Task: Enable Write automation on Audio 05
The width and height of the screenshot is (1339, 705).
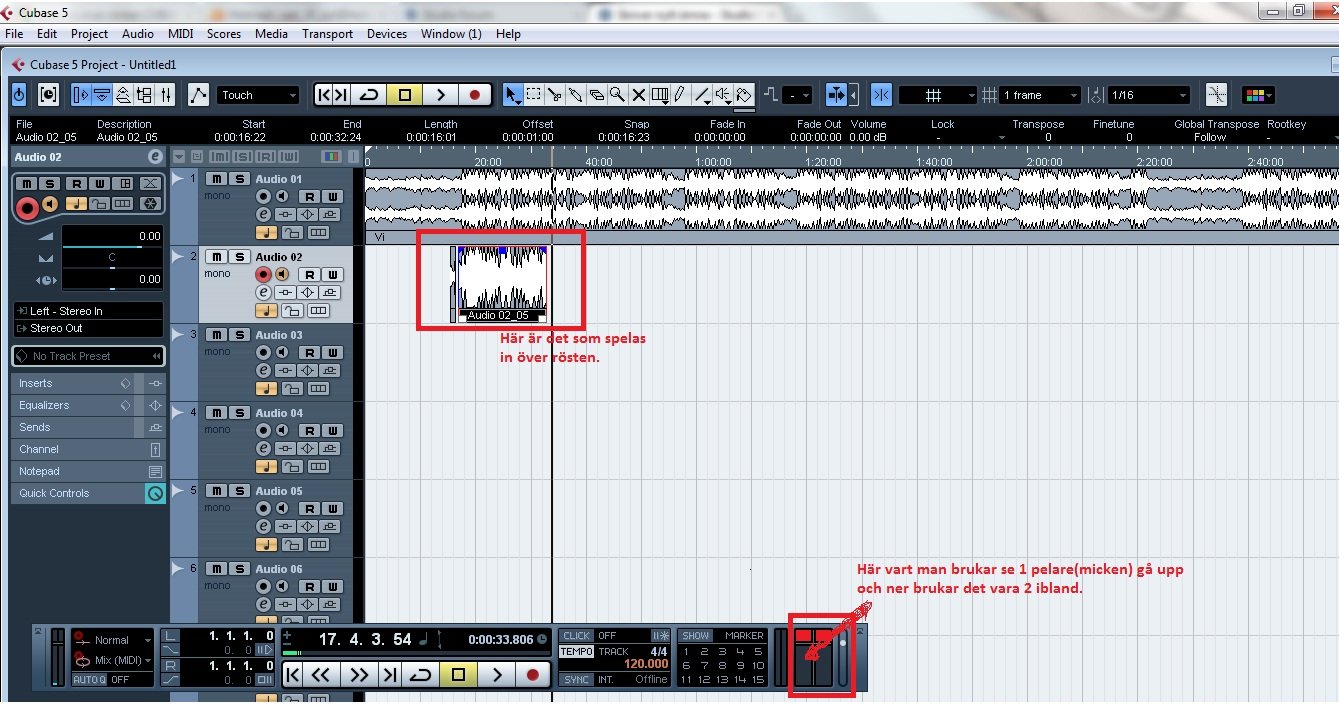Action: click(332, 508)
